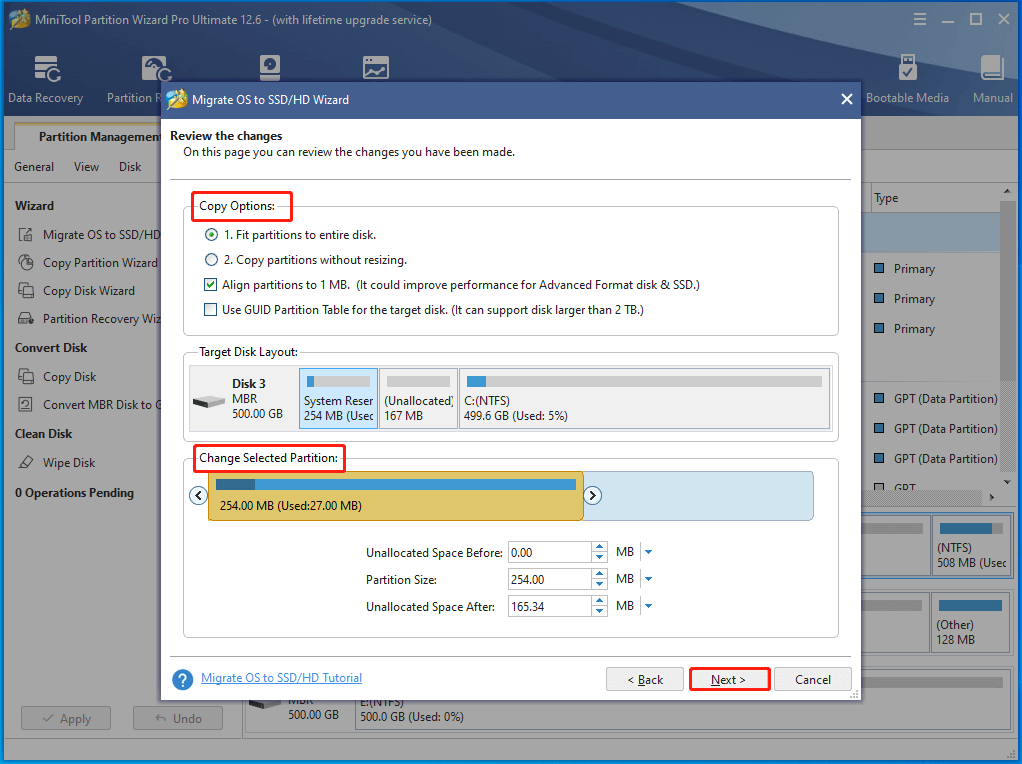The image size is (1022, 764).
Task: Click inside the Partition Size field
Action: [550, 578]
